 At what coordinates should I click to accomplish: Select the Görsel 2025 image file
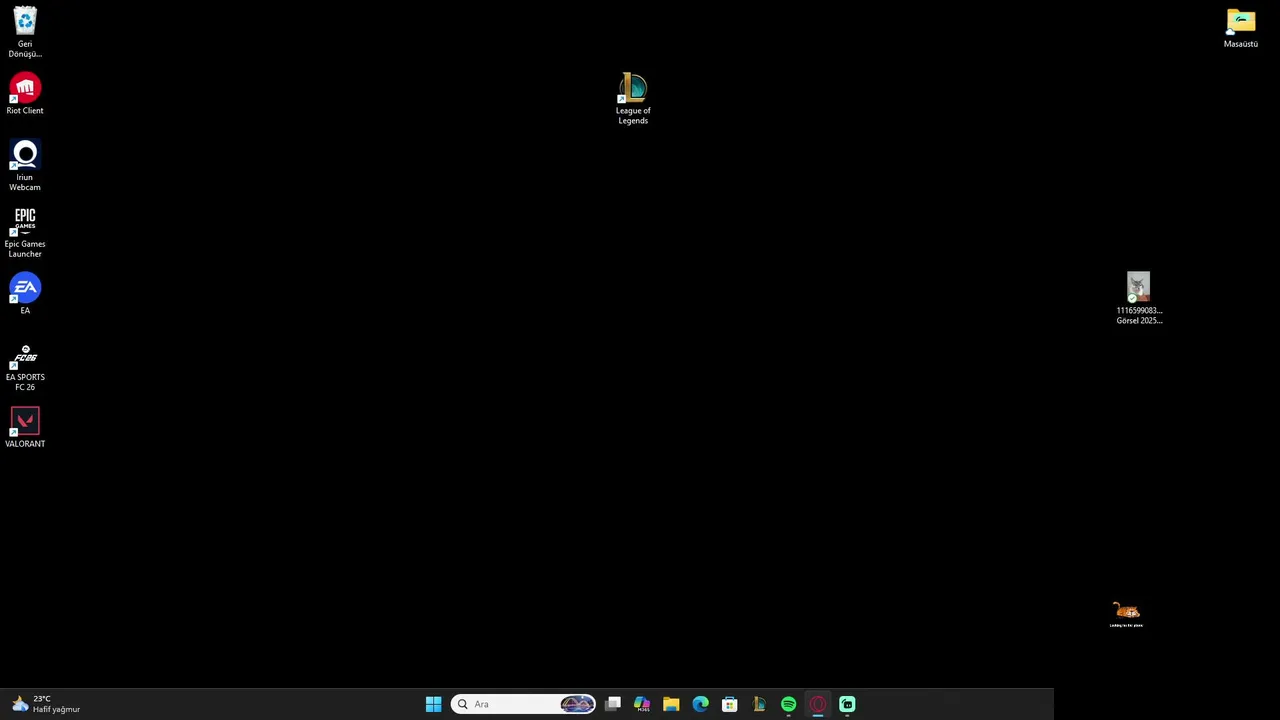click(x=1139, y=298)
